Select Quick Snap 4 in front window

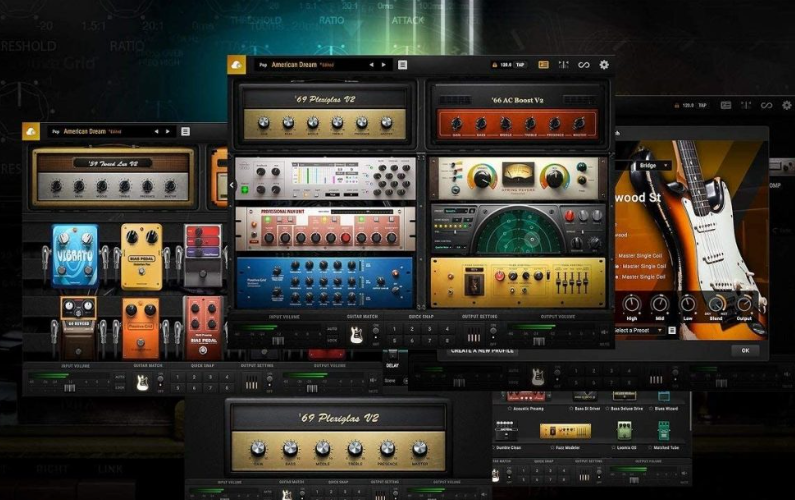pyautogui.click(x=447, y=329)
